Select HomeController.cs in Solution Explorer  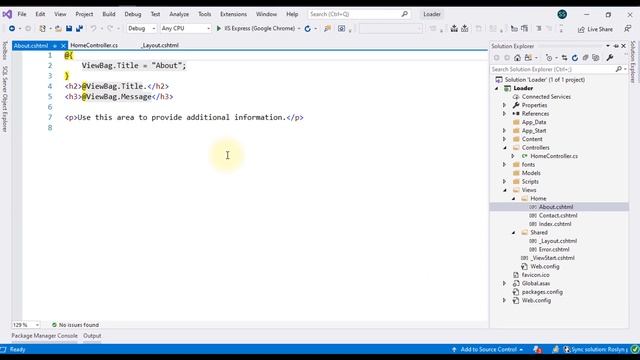pyautogui.click(x=554, y=156)
